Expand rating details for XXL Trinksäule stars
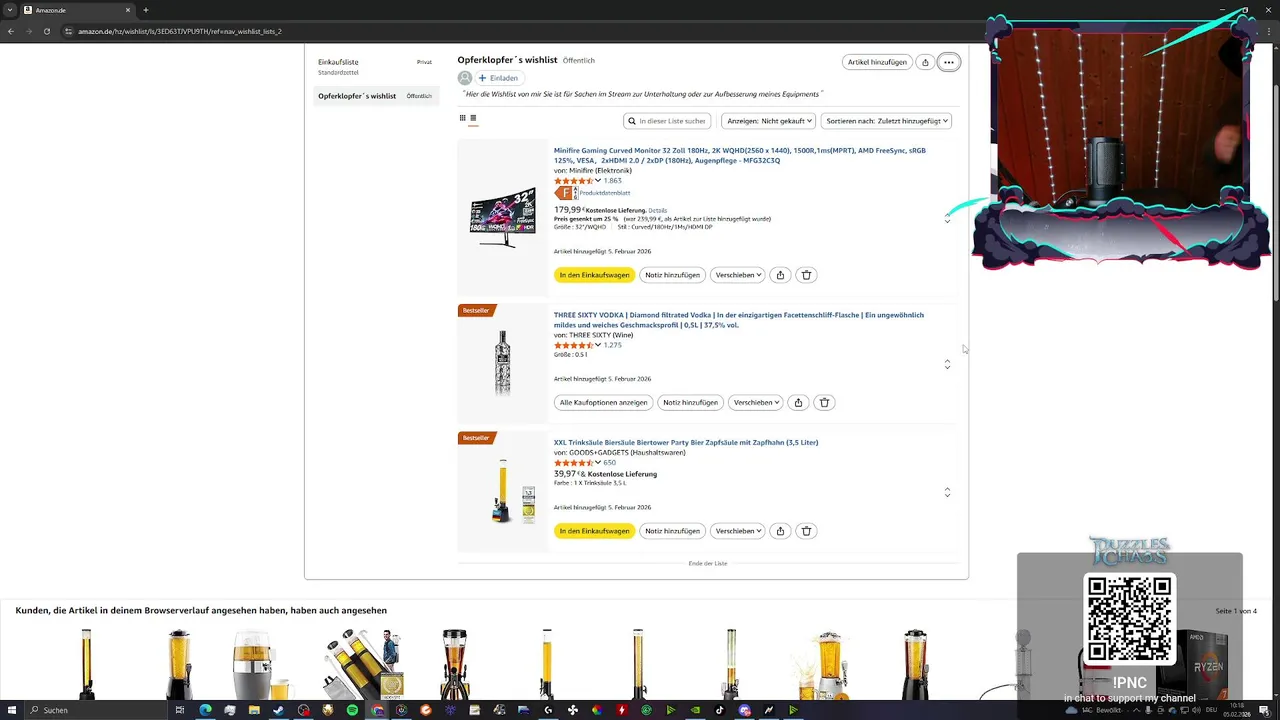 point(598,463)
